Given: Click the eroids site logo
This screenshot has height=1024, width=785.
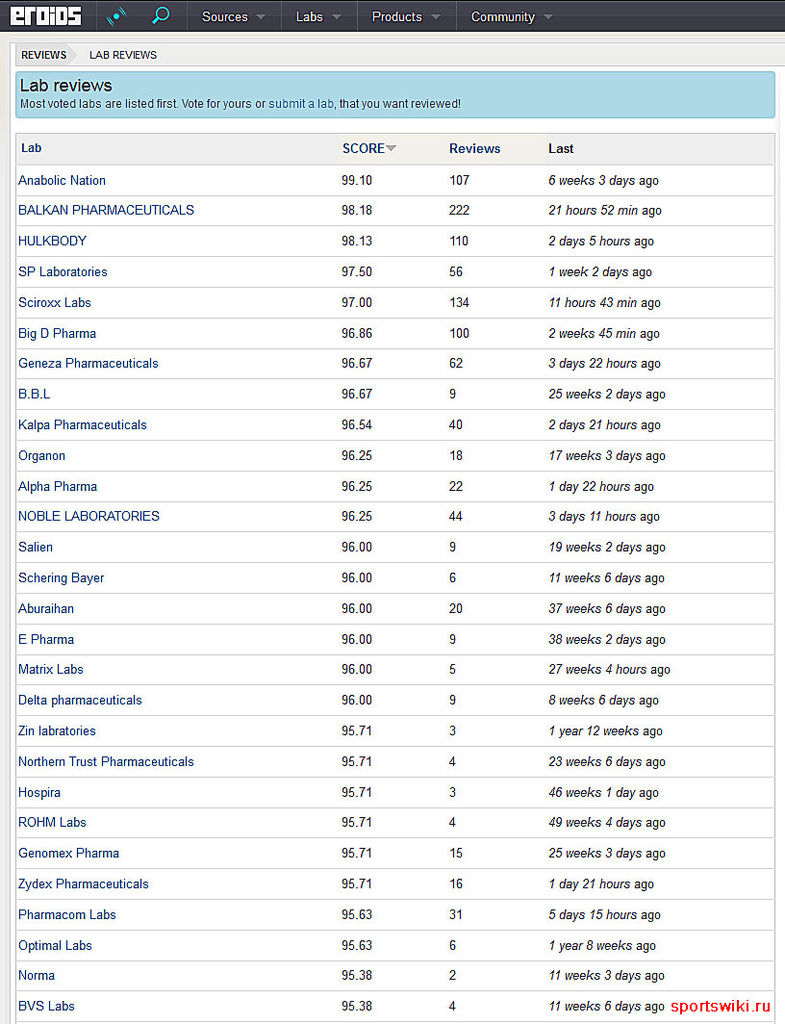Looking at the screenshot, I should [46, 16].
